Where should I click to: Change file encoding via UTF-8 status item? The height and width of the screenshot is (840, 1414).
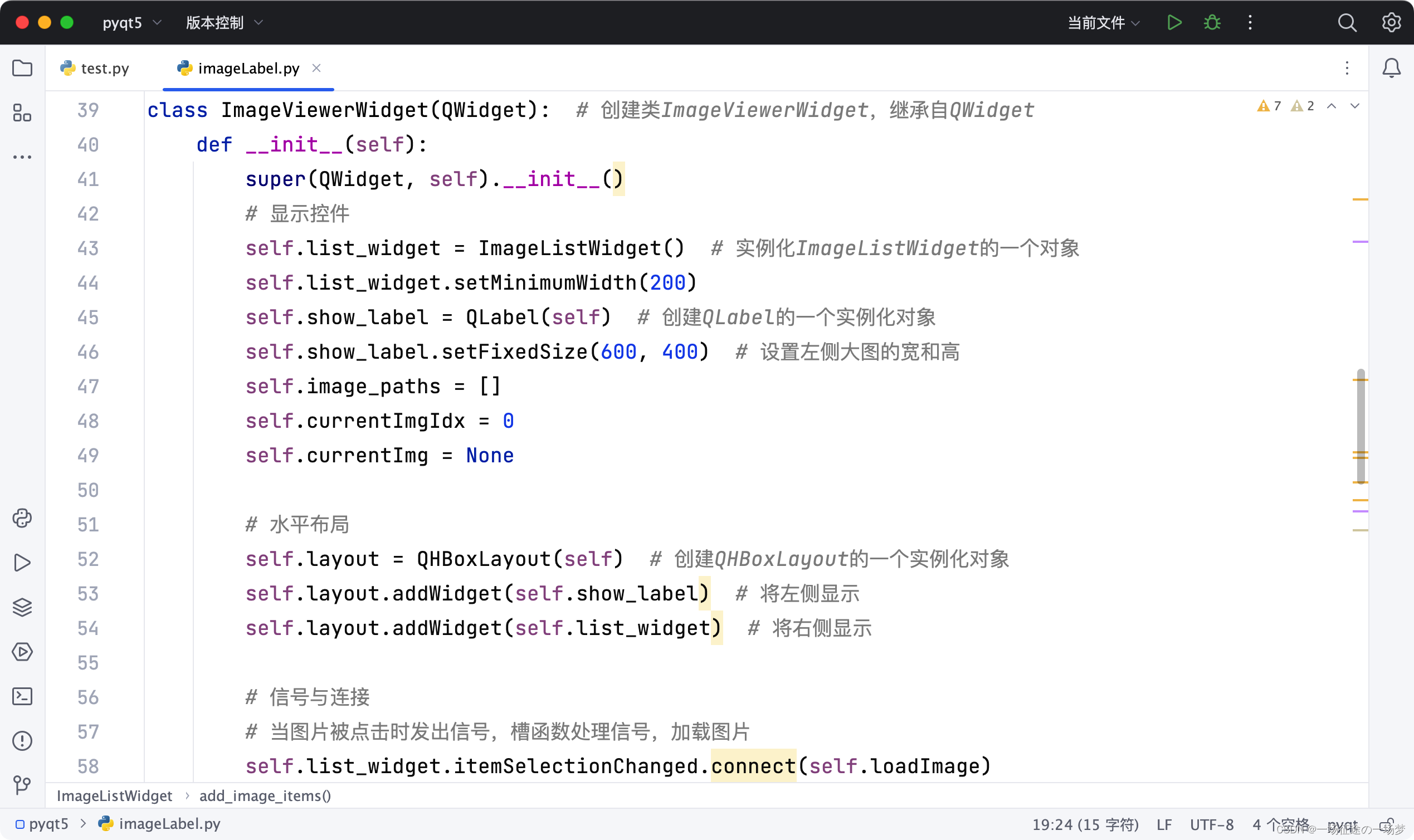pos(1211,824)
